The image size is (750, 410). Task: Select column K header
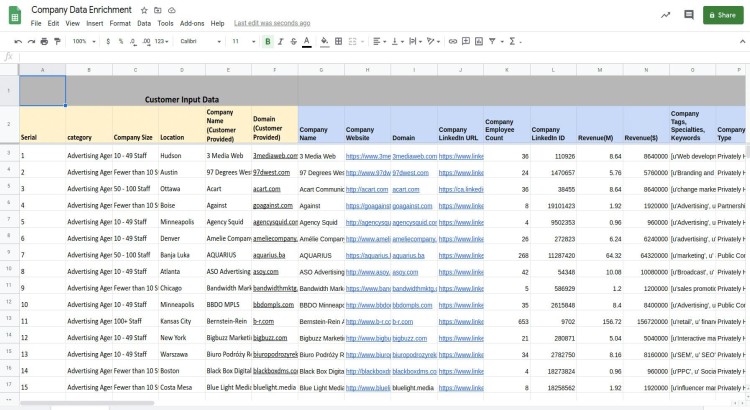[x=507, y=70]
